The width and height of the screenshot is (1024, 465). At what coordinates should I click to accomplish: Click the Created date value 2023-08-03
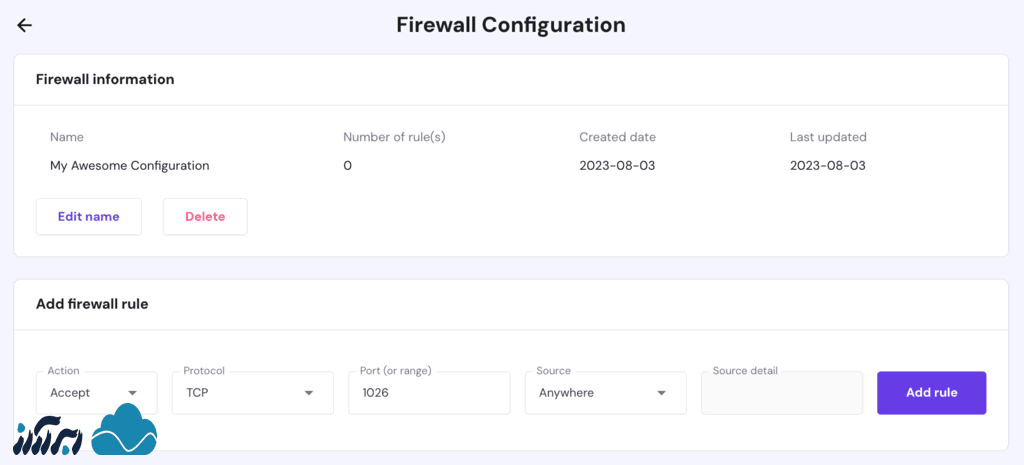(x=617, y=165)
